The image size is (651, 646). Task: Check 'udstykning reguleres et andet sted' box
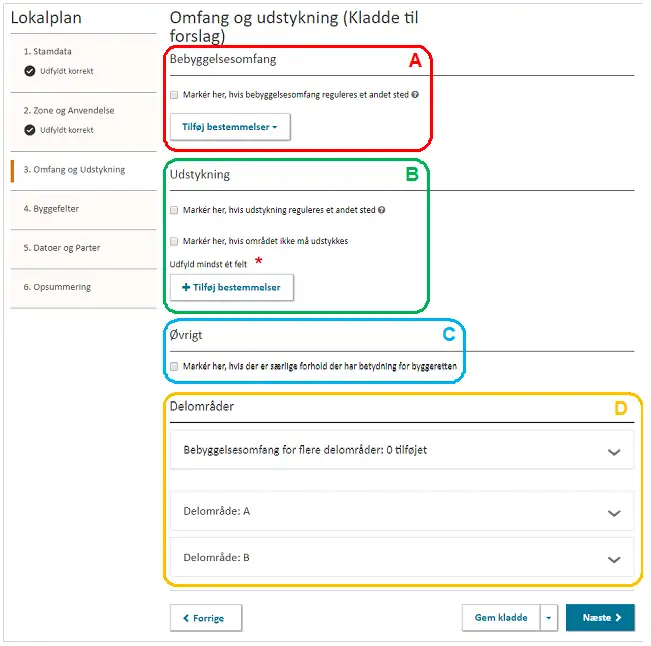(175, 211)
